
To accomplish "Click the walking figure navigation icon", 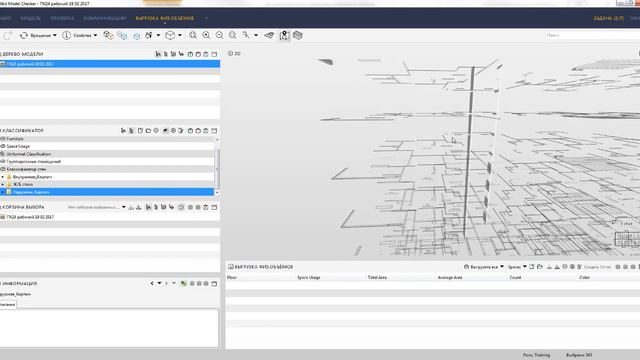I will pyautogui.click(x=246, y=36).
